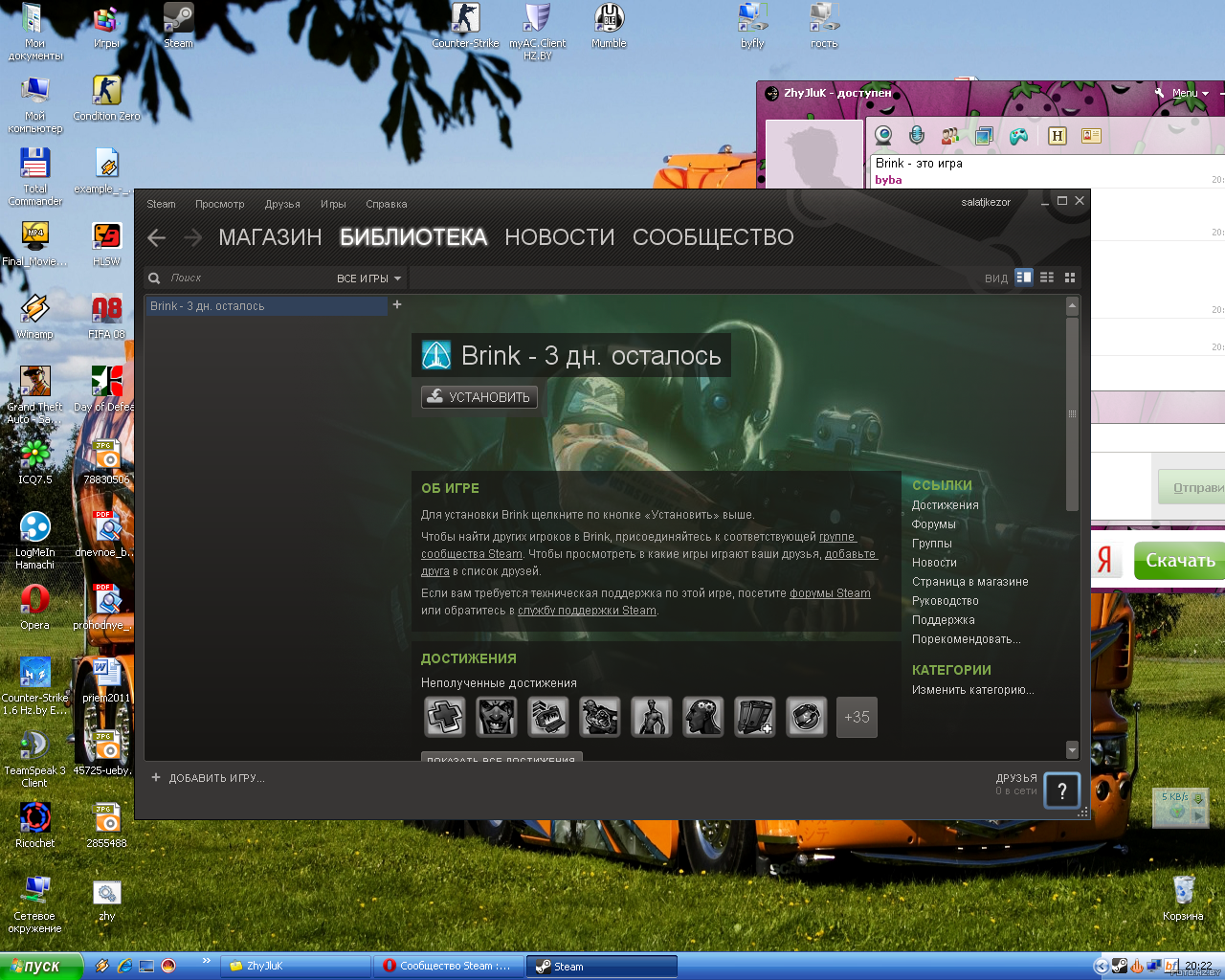
Task: Click the green Скачать button
Action: click(1179, 561)
